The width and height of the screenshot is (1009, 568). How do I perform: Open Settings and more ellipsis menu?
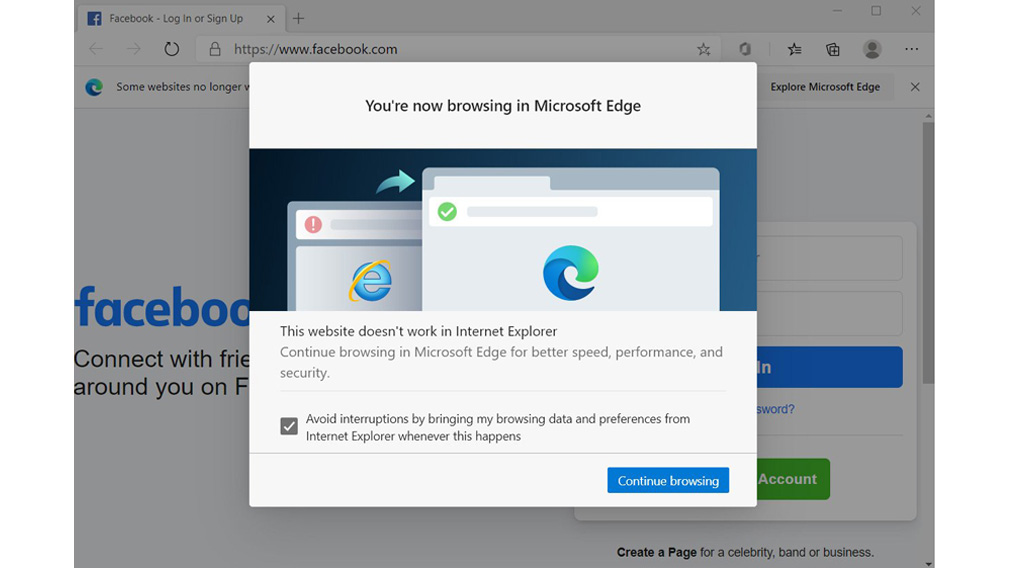pos(911,49)
